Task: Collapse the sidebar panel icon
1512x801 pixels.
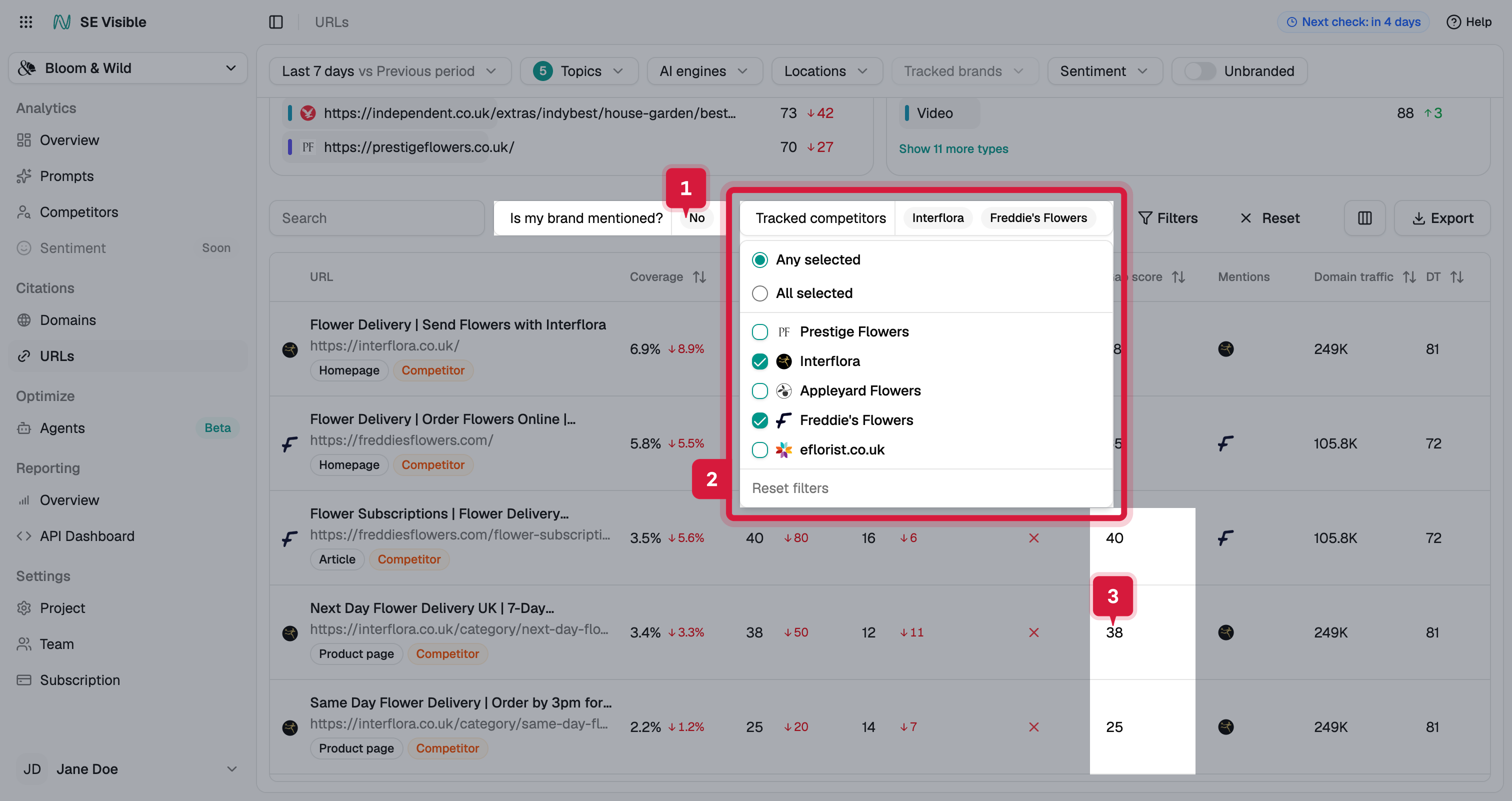Action: click(x=276, y=22)
